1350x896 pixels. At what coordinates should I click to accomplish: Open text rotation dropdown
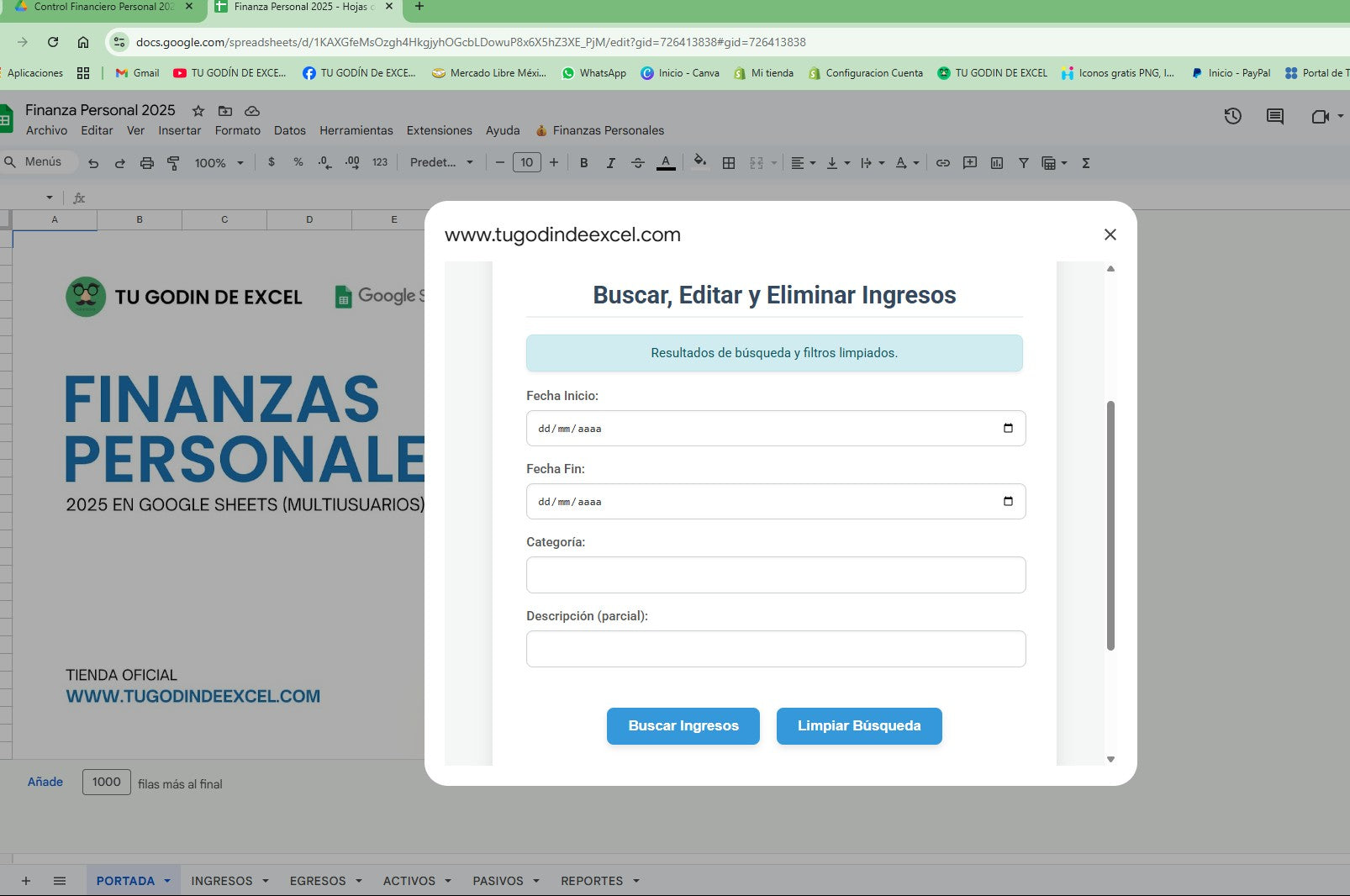[907, 163]
